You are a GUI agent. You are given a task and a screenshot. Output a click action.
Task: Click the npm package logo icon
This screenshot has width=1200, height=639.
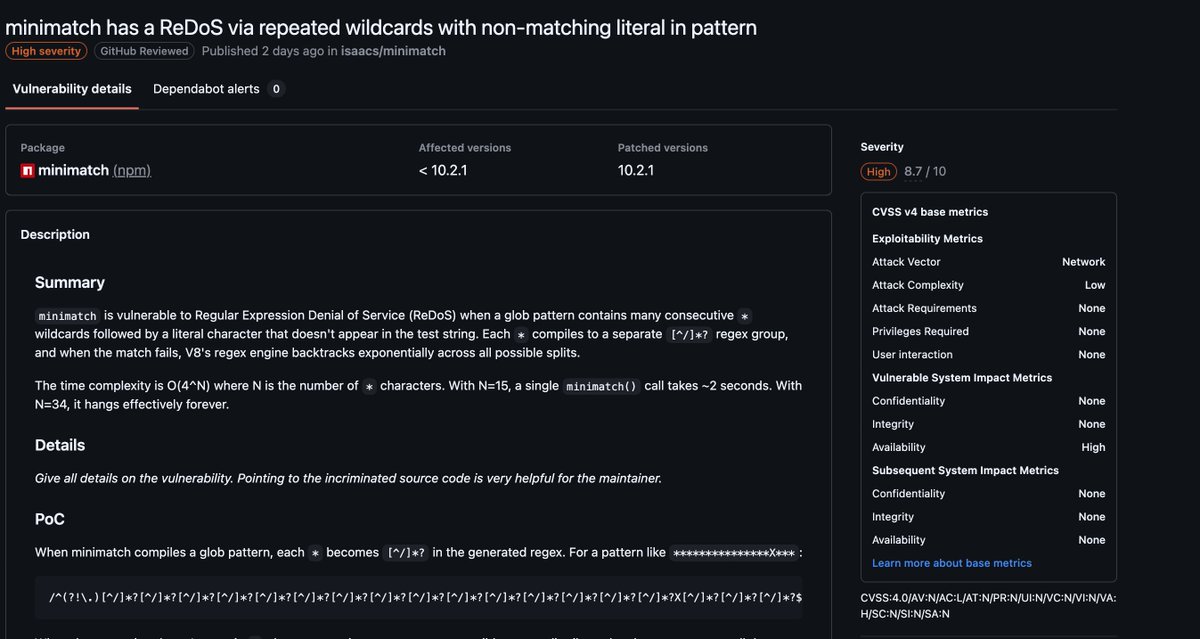[27, 171]
